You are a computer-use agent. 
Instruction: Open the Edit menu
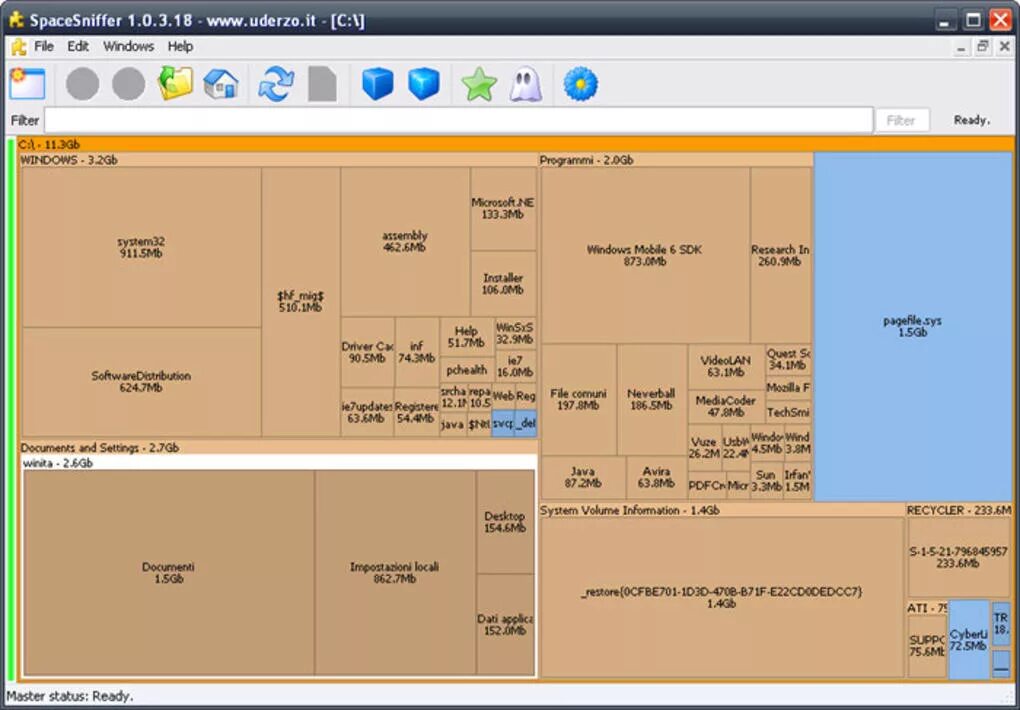pyautogui.click(x=77, y=46)
